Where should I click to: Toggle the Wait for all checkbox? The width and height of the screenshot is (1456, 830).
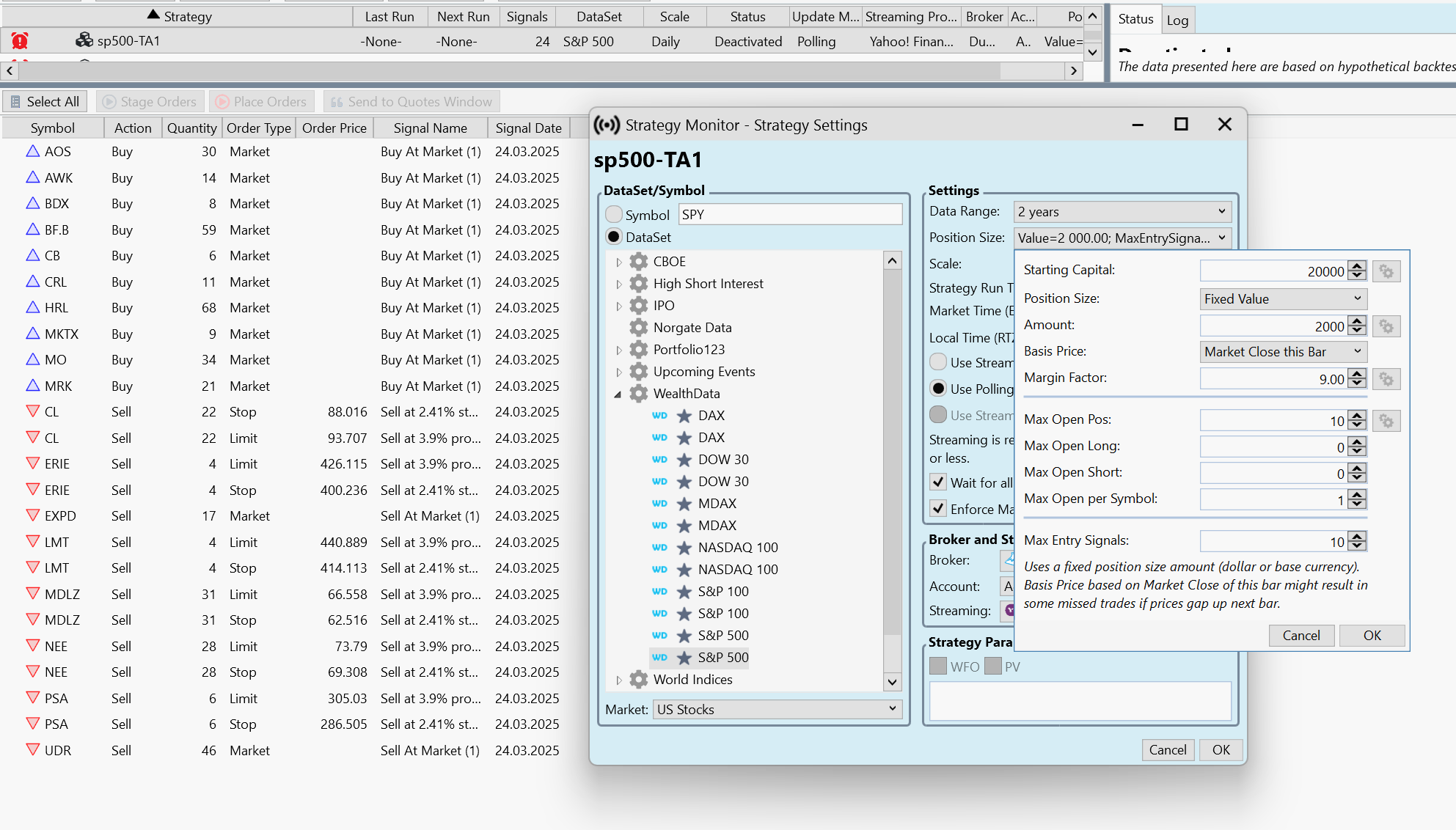point(938,482)
